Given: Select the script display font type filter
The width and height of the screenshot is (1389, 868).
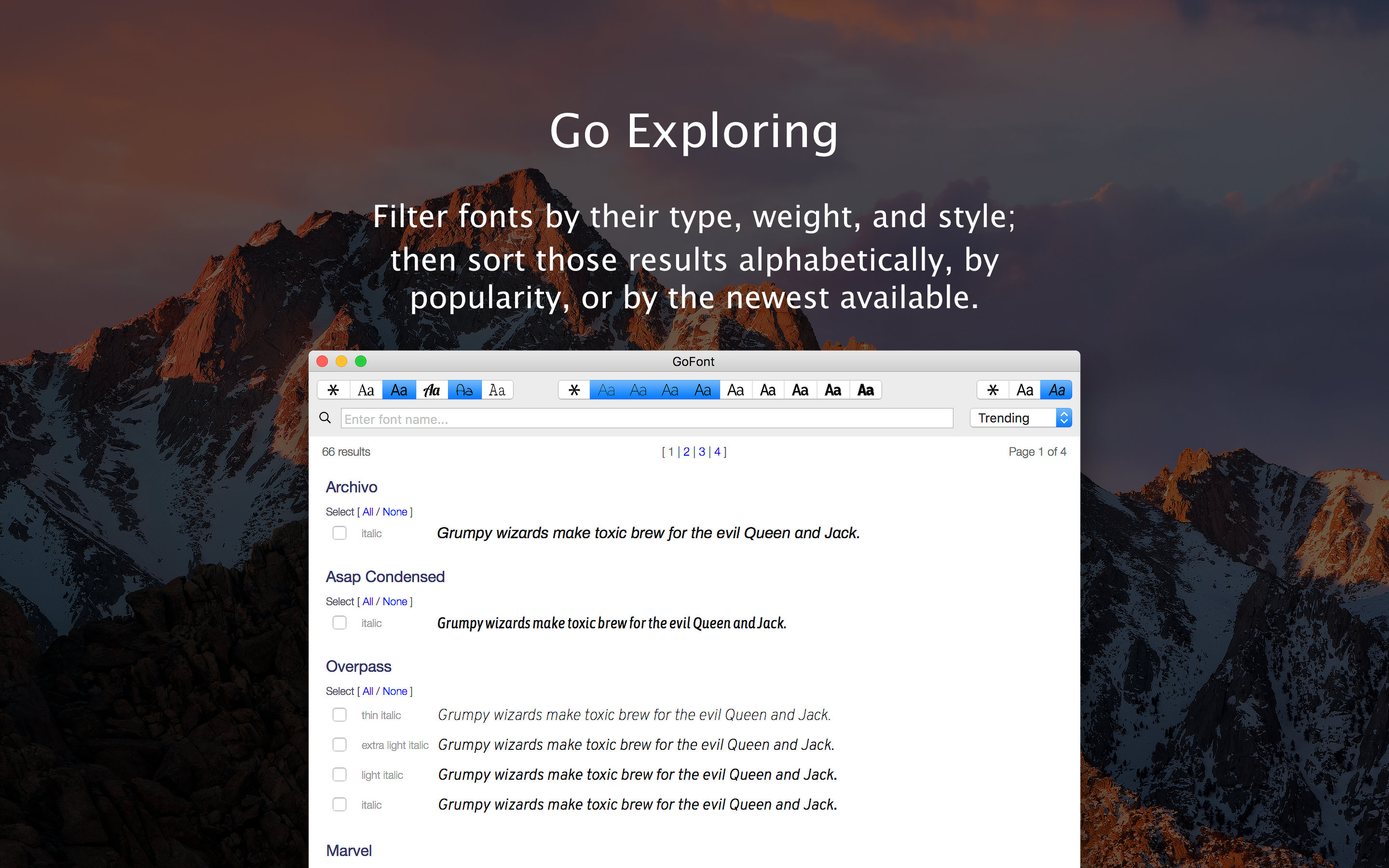Looking at the screenshot, I should (x=432, y=391).
